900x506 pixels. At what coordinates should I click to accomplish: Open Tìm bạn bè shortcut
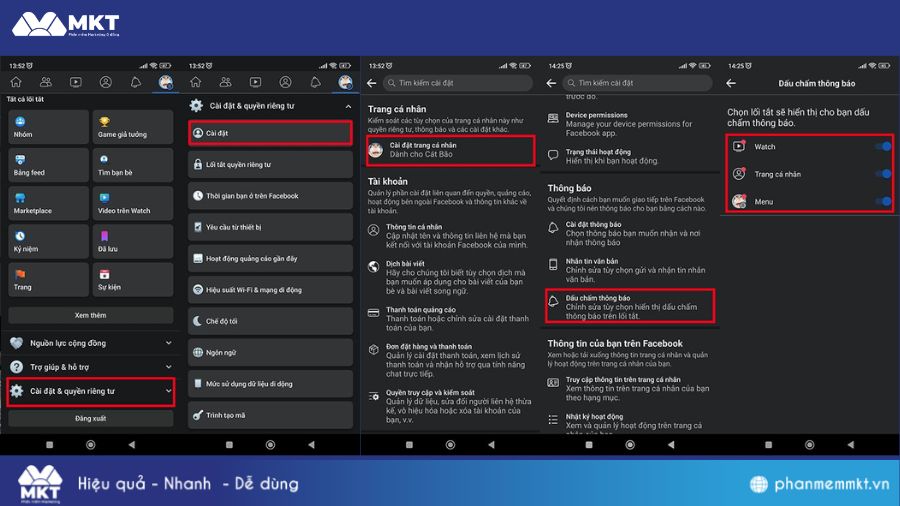(x=133, y=165)
